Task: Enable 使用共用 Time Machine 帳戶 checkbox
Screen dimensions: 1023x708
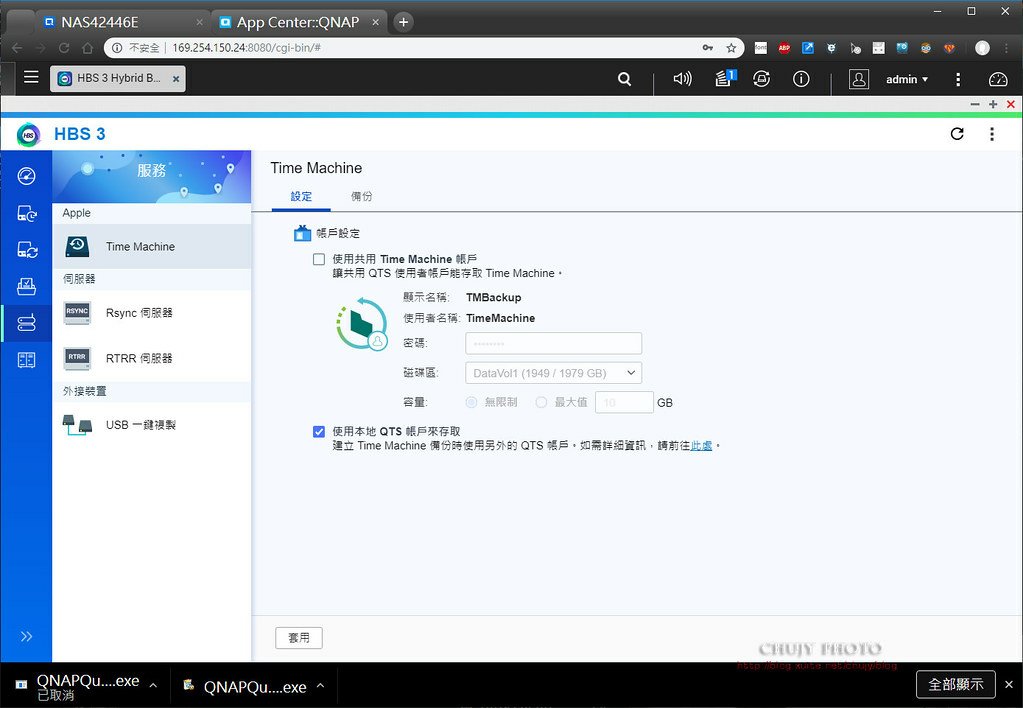Action: pyautogui.click(x=319, y=259)
